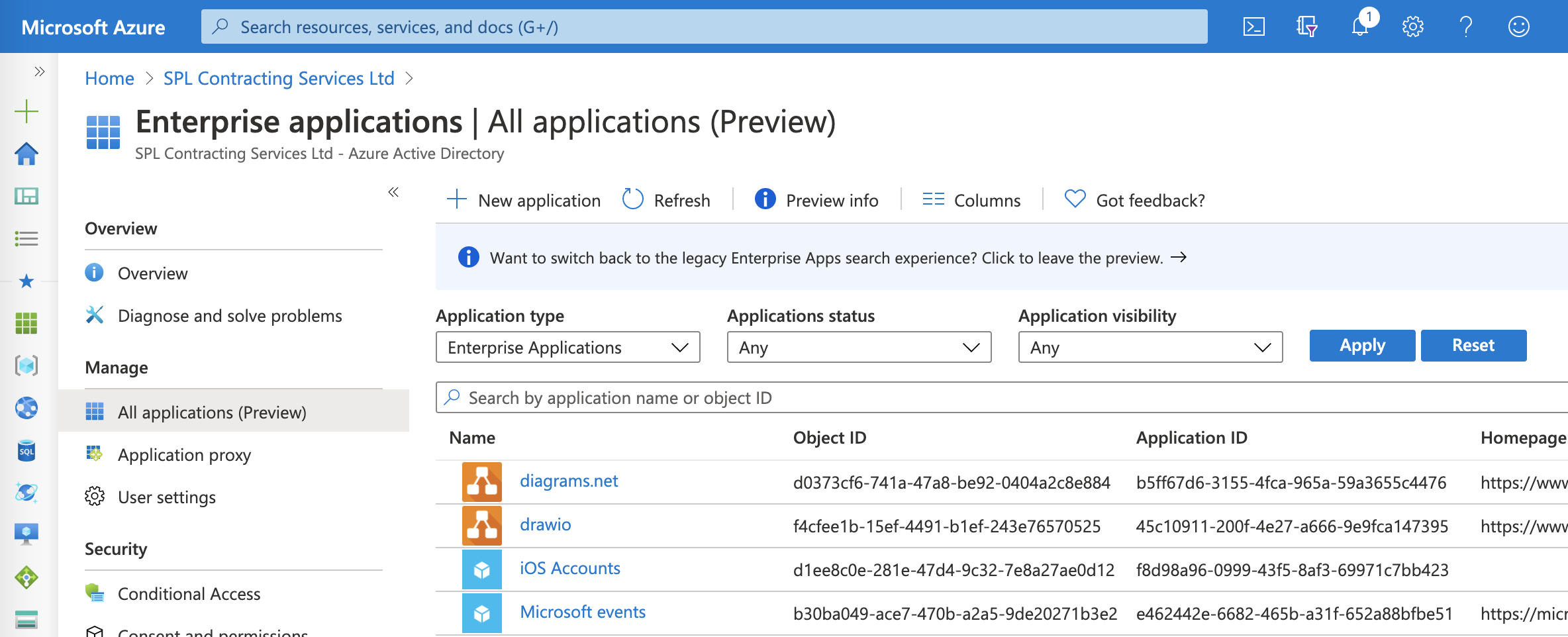Open Cloud Shell from the top bar
The image size is (1568, 637).
click(1253, 26)
